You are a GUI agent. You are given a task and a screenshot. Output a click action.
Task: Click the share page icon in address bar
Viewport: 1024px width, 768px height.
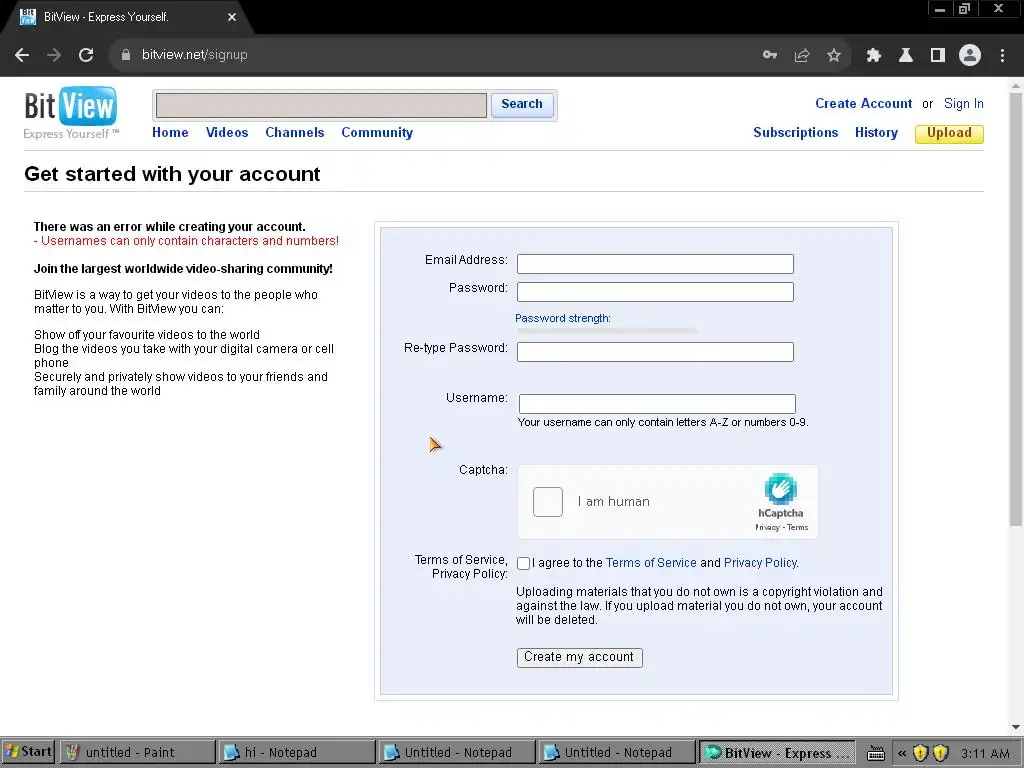(x=802, y=55)
